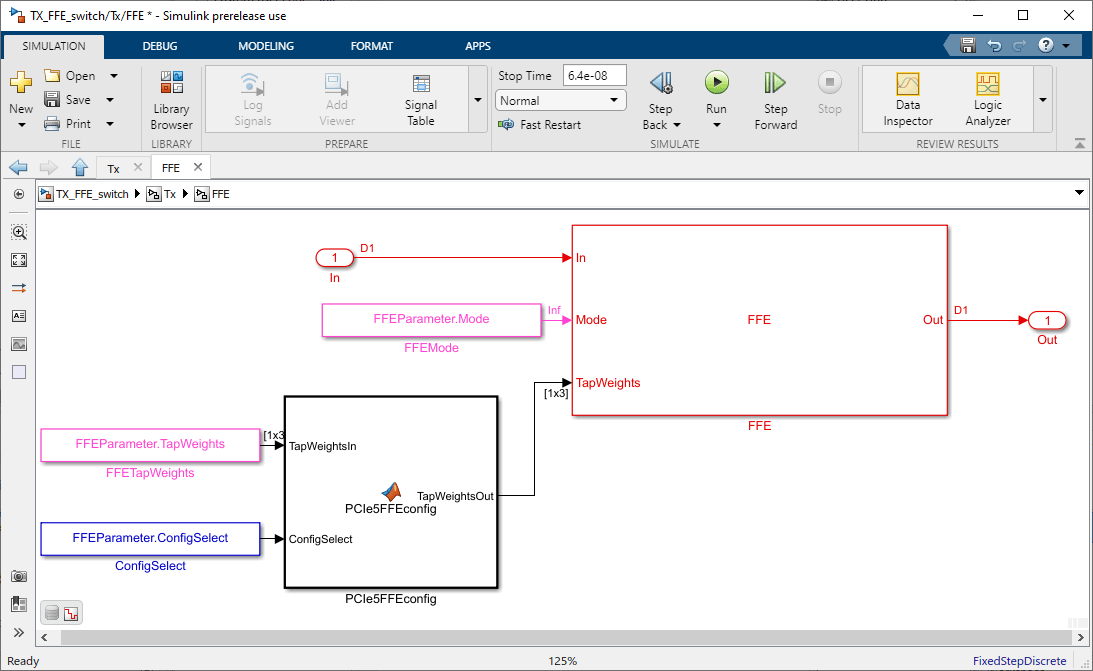Click TX_FFE_switch in the breadcrumb path
This screenshot has height=671, width=1093.
[x=92, y=194]
